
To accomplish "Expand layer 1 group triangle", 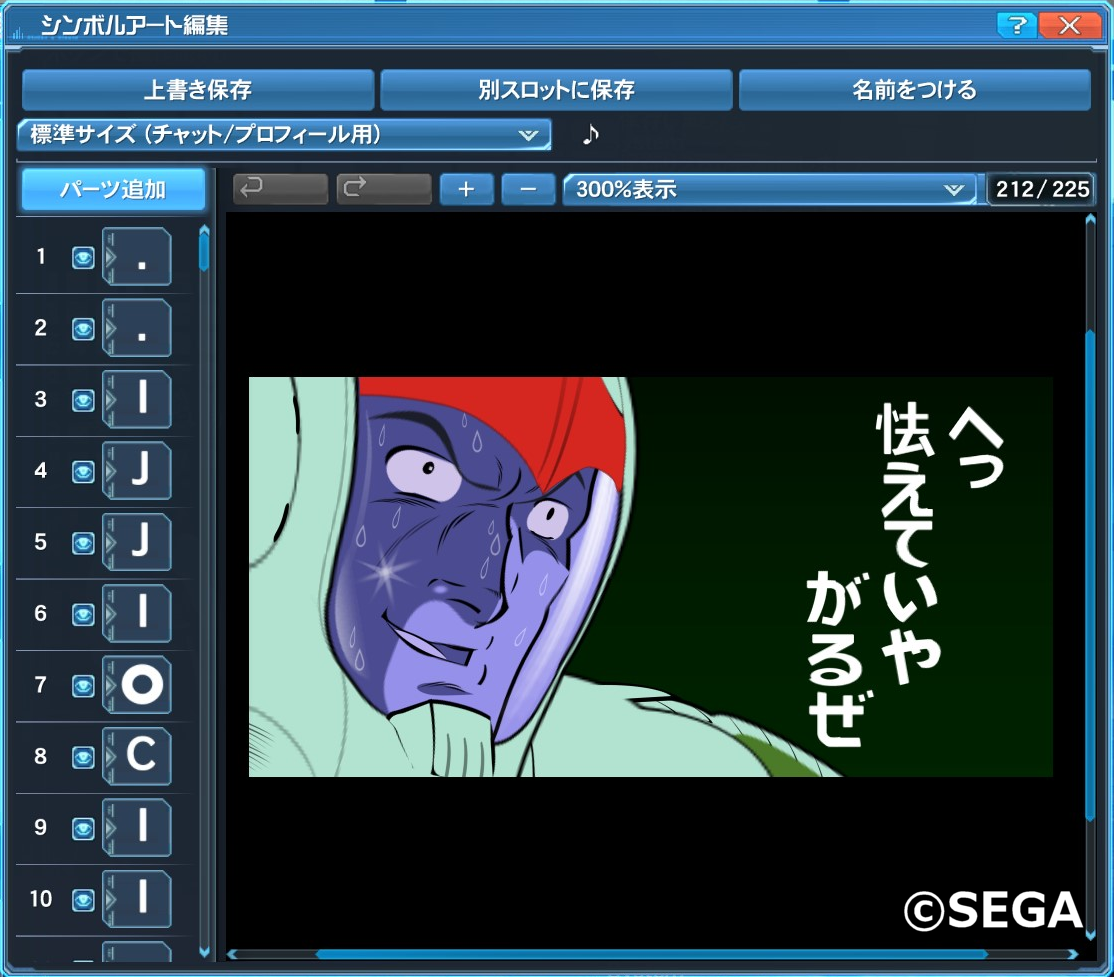I will (110, 257).
